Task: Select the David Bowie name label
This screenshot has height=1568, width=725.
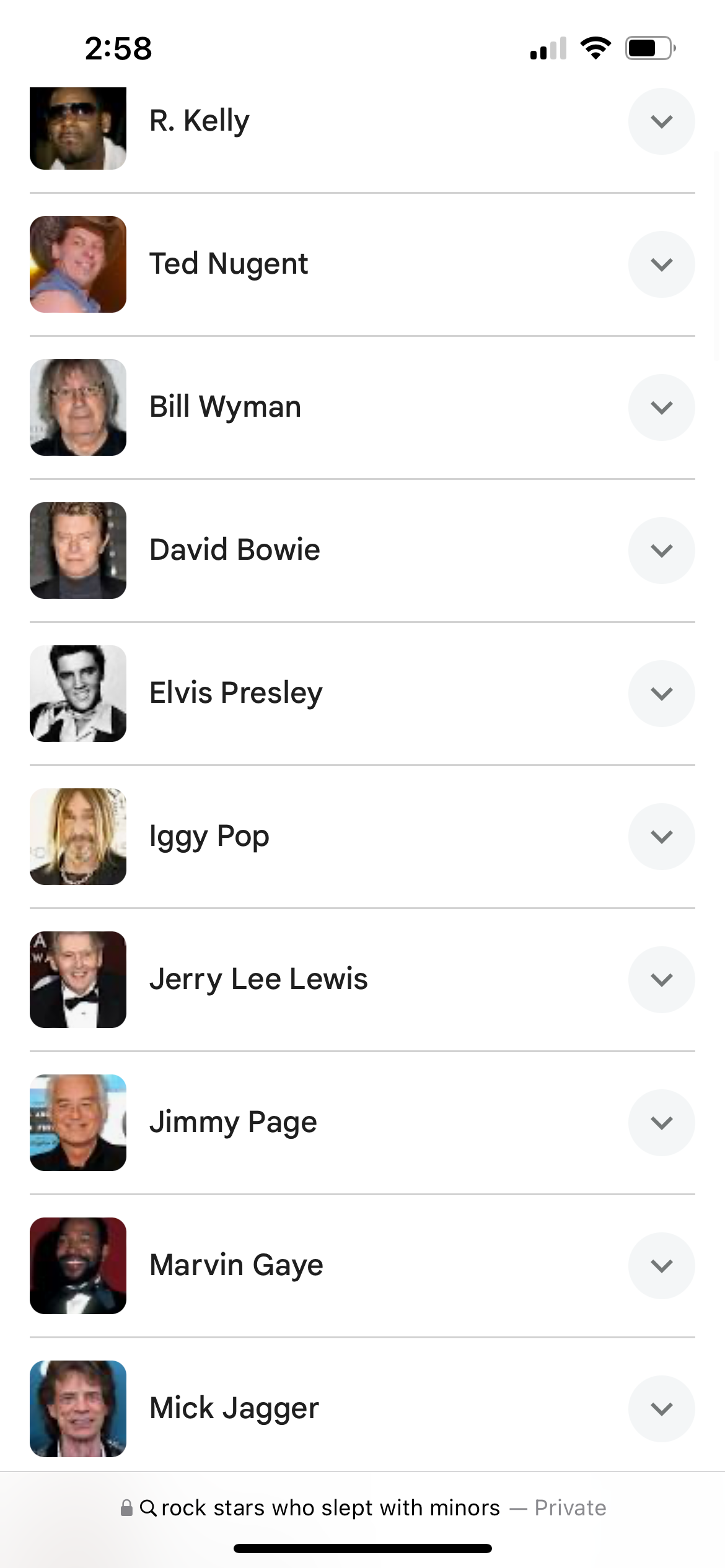Action: 235,550
